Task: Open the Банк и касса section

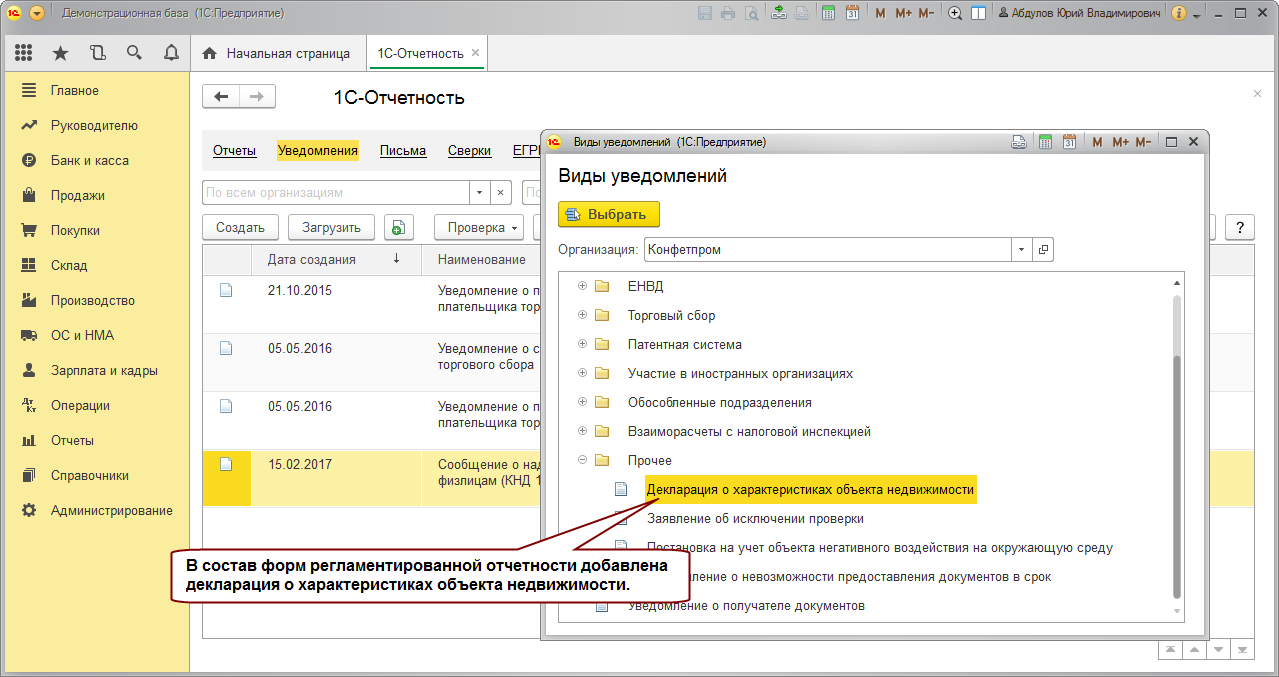Action: tap(89, 160)
